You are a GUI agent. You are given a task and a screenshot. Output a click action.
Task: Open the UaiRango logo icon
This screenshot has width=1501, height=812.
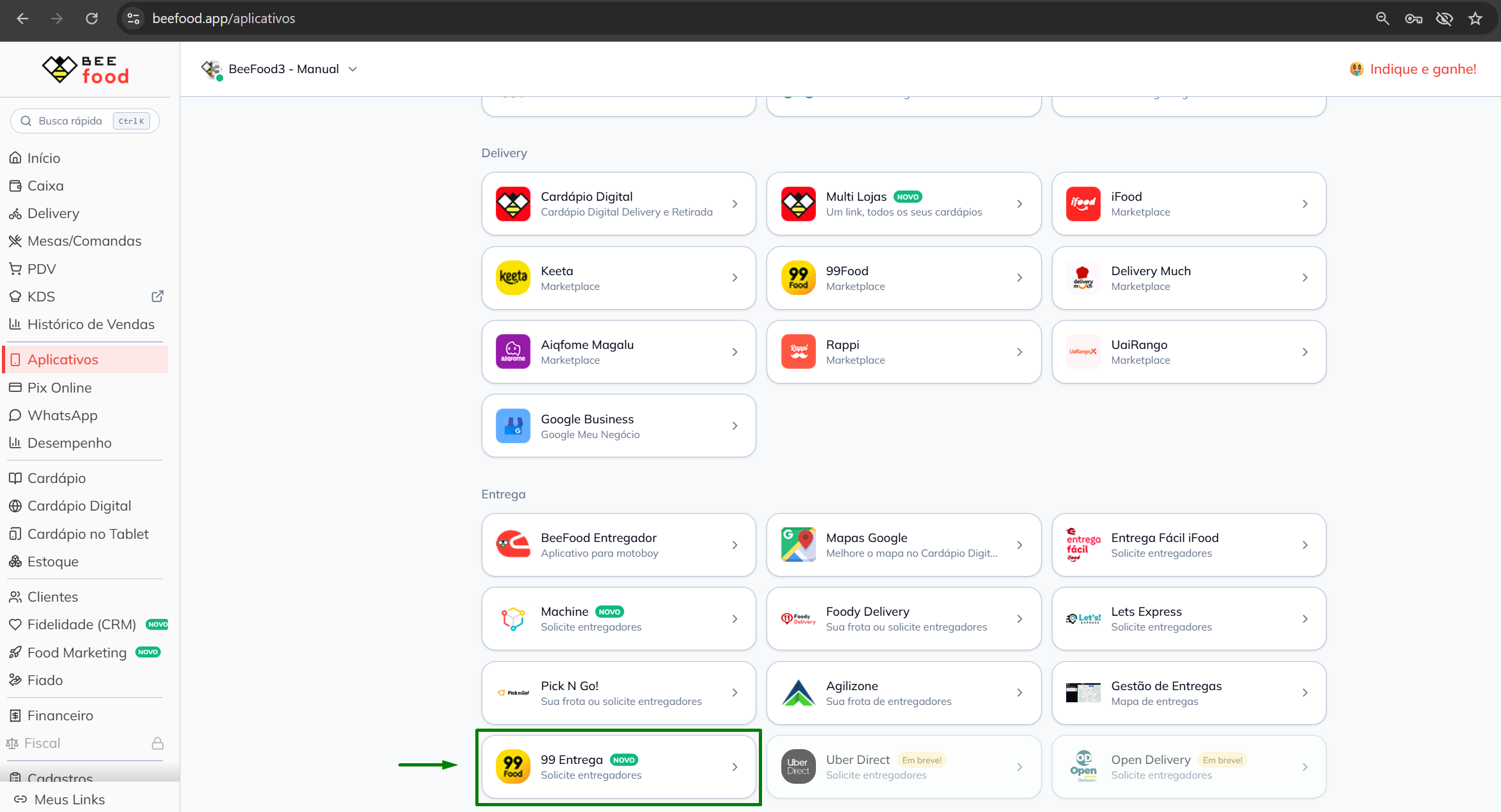tap(1083, 351)
